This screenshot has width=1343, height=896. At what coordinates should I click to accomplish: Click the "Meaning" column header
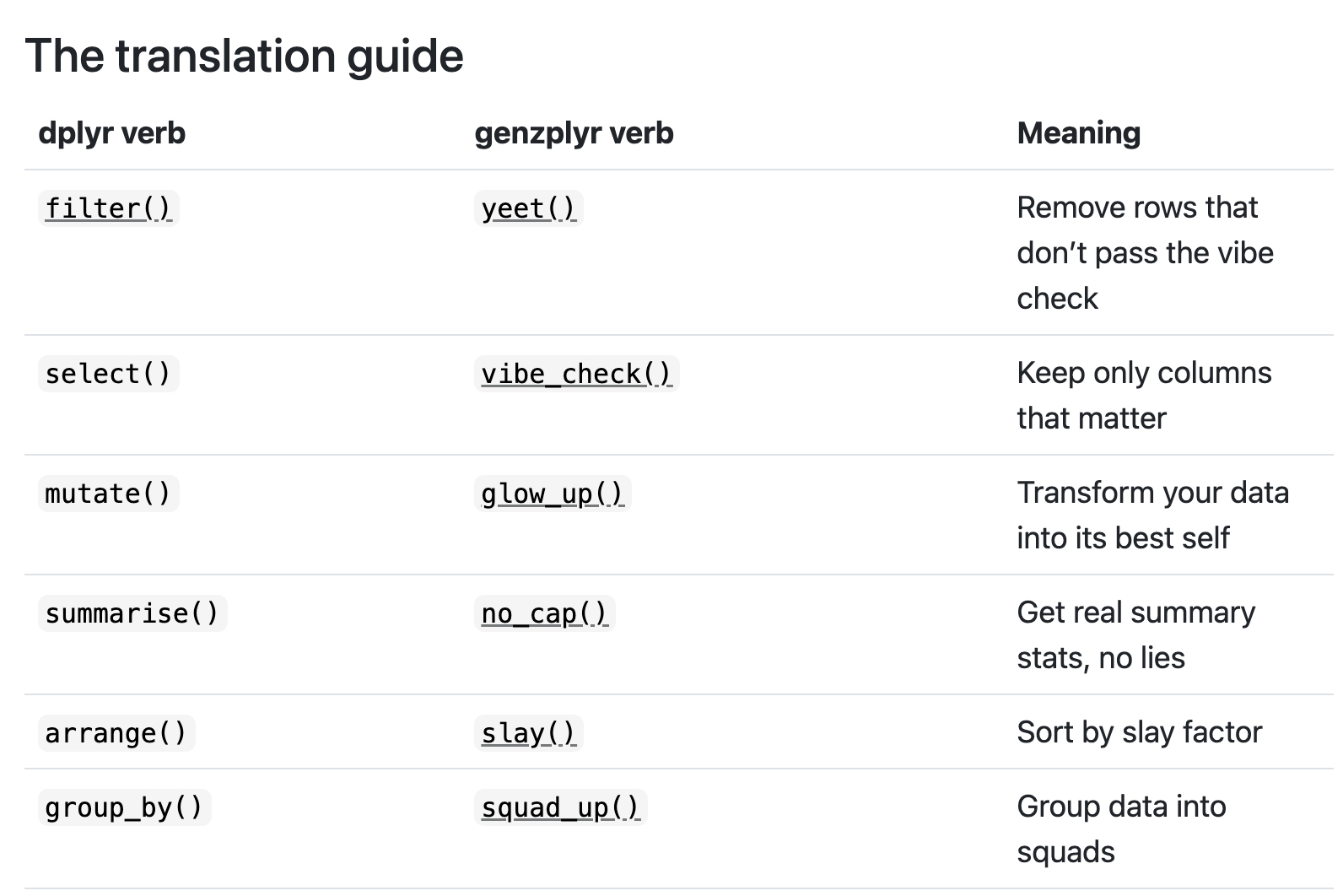tap(1078, 133)
